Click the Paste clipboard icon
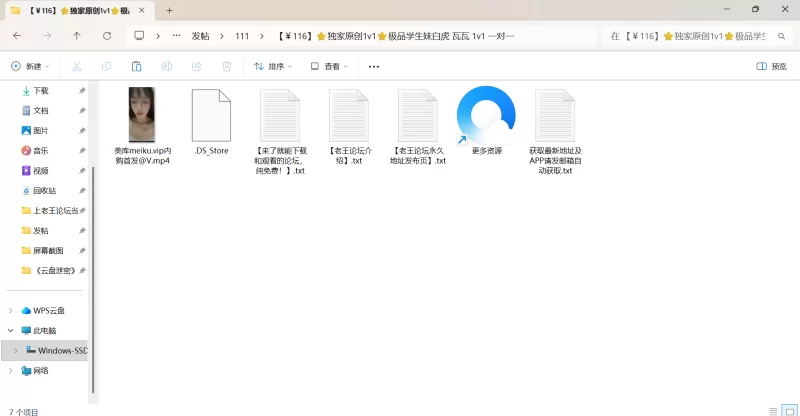The width and height of the screenshot is (800, 416). pyautogui.click(x=137, y=66)
